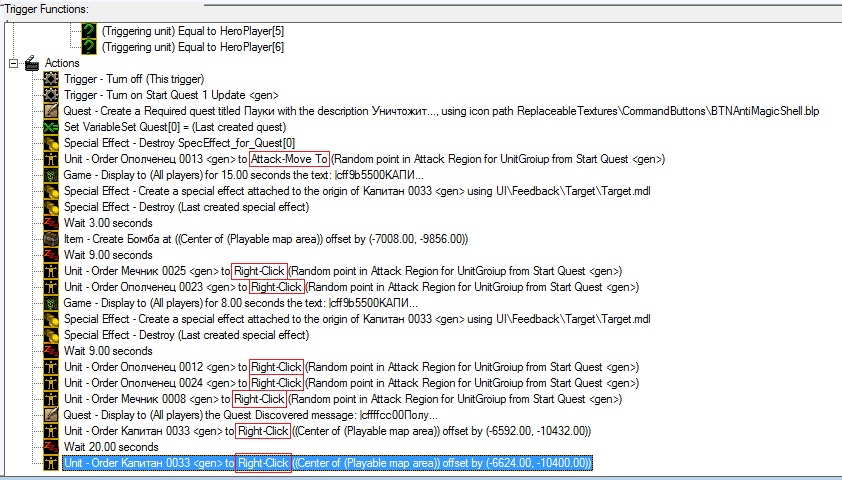842x480 pixels.
Task: Select the '(Triggering unit) Equal to HeroPlayer[5]' condition
Action: click(x=193, y=31)
